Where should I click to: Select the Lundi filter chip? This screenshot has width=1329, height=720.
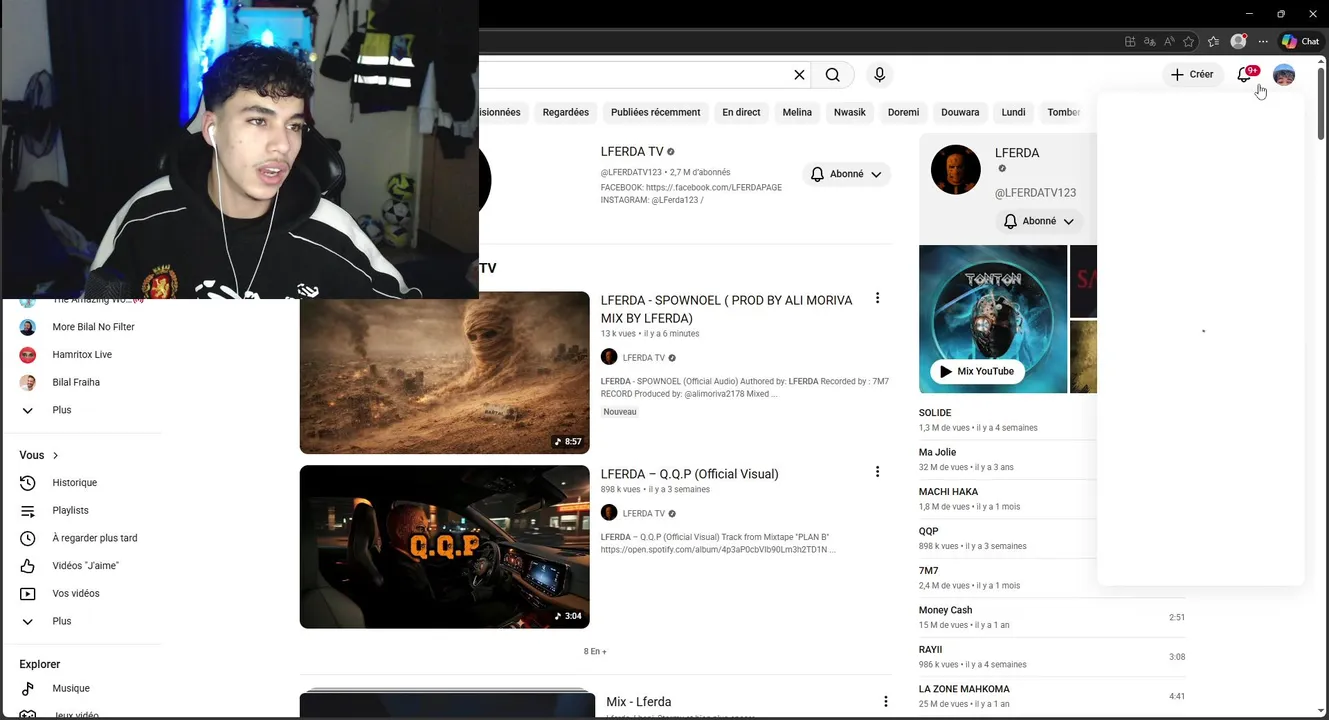coord(1014,112)
